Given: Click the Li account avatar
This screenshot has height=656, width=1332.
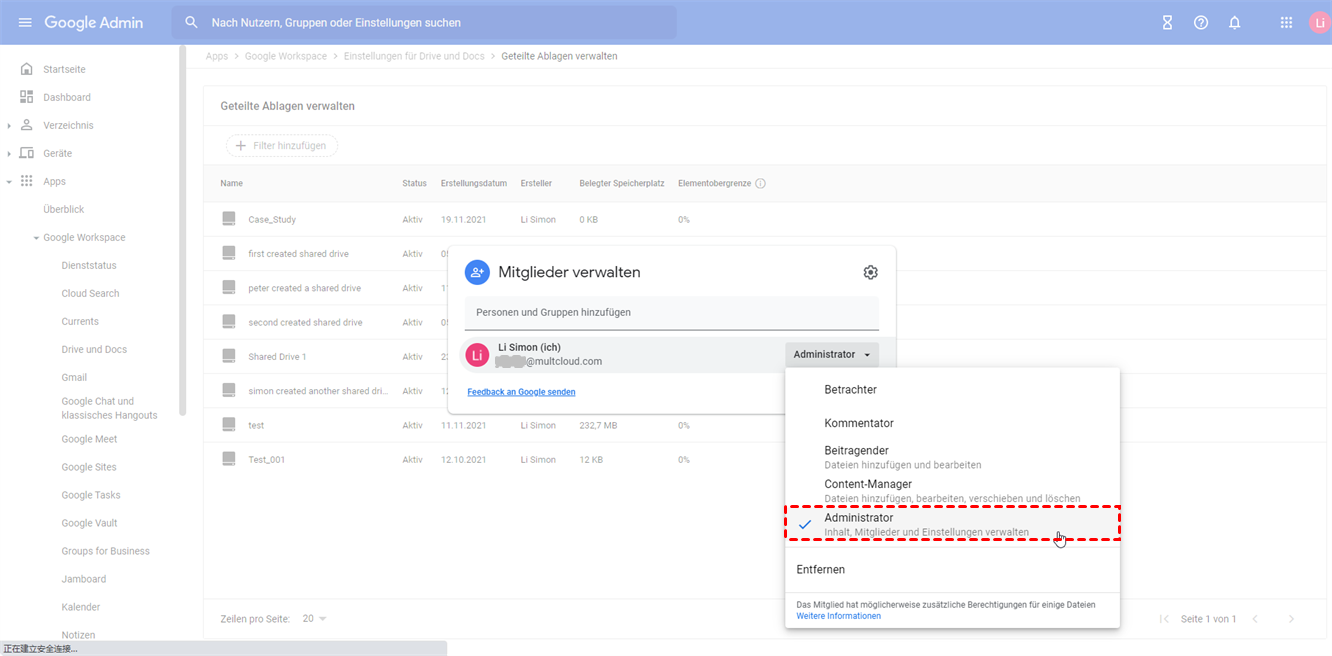Looking at the screenshot, I should click(x=1319, y=23).
